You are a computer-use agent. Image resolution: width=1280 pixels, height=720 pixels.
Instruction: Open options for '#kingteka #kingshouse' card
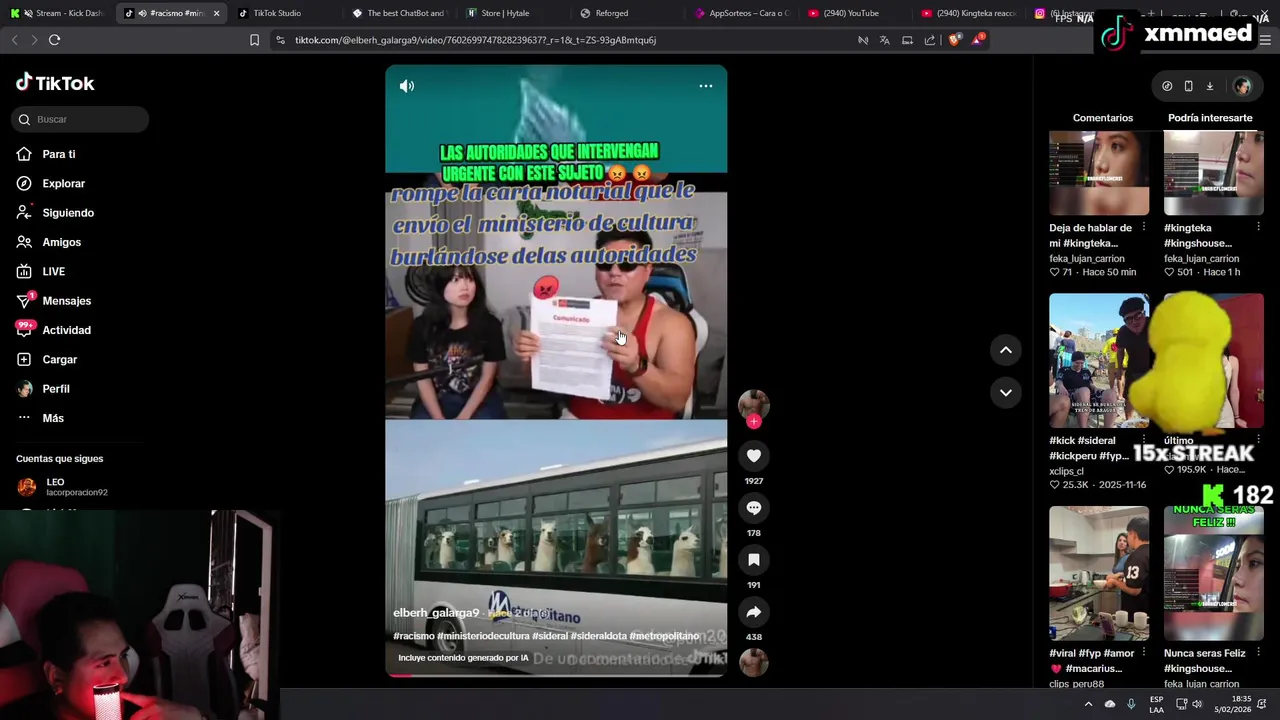[1258, 227]
